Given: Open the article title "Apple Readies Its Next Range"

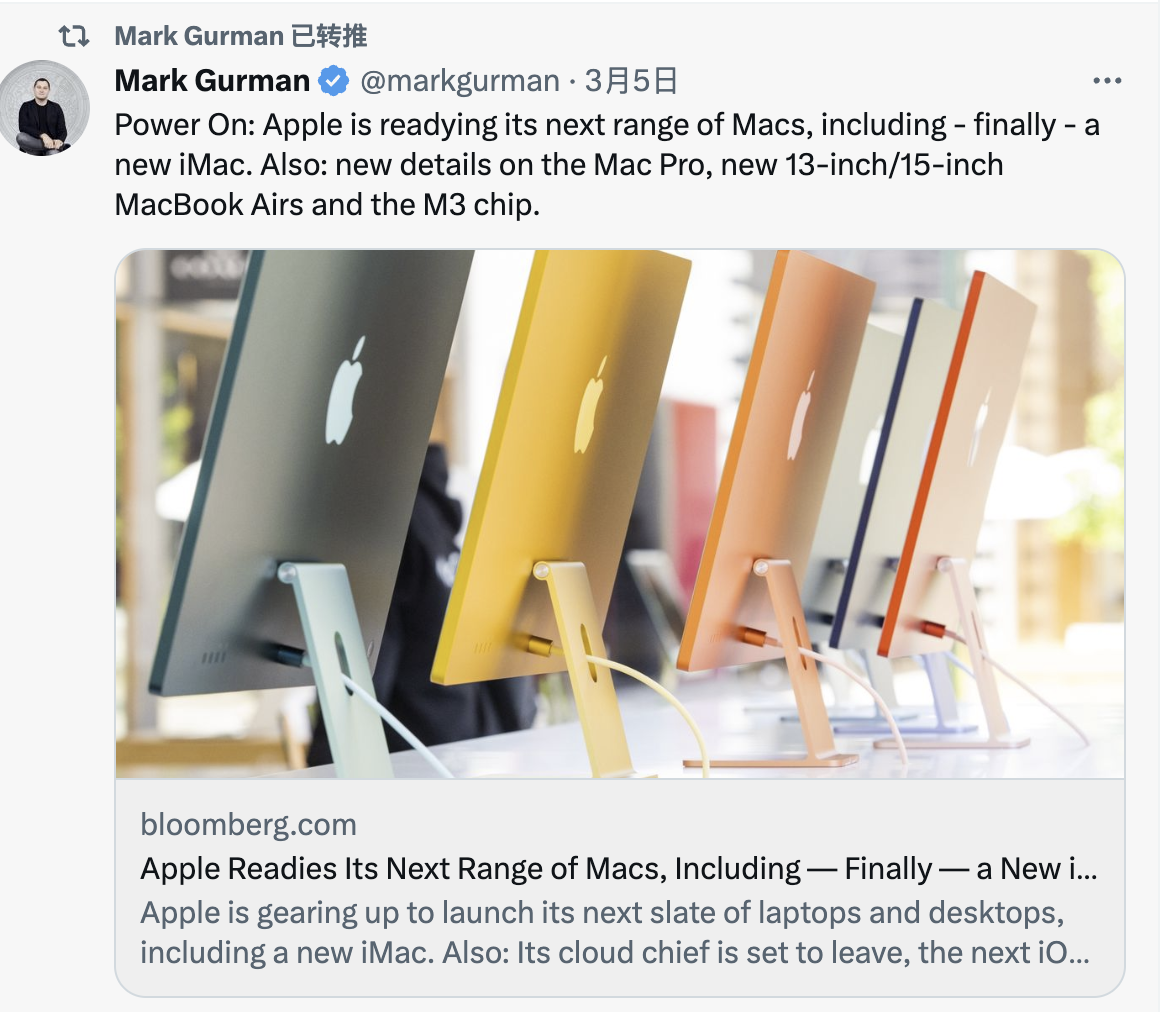Looking at the screenshot, I should coord(619,869).
